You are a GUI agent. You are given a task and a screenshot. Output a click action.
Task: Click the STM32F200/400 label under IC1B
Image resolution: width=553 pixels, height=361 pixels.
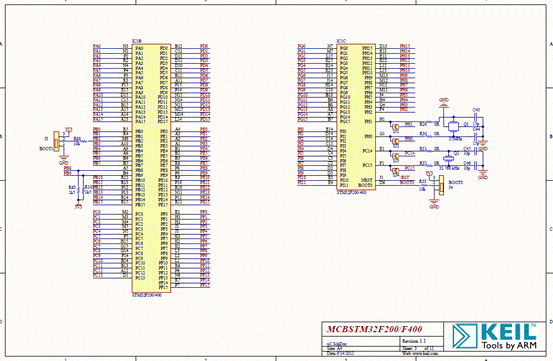coord(147,295)
